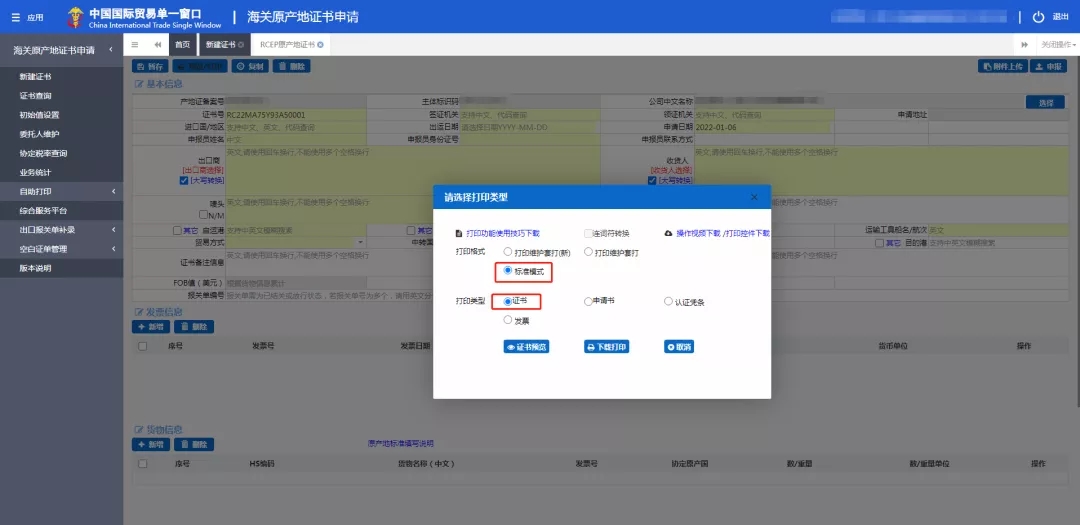Click 下载打印 printer button
This screenshot has height=525, width=1080.
(606, 347)
